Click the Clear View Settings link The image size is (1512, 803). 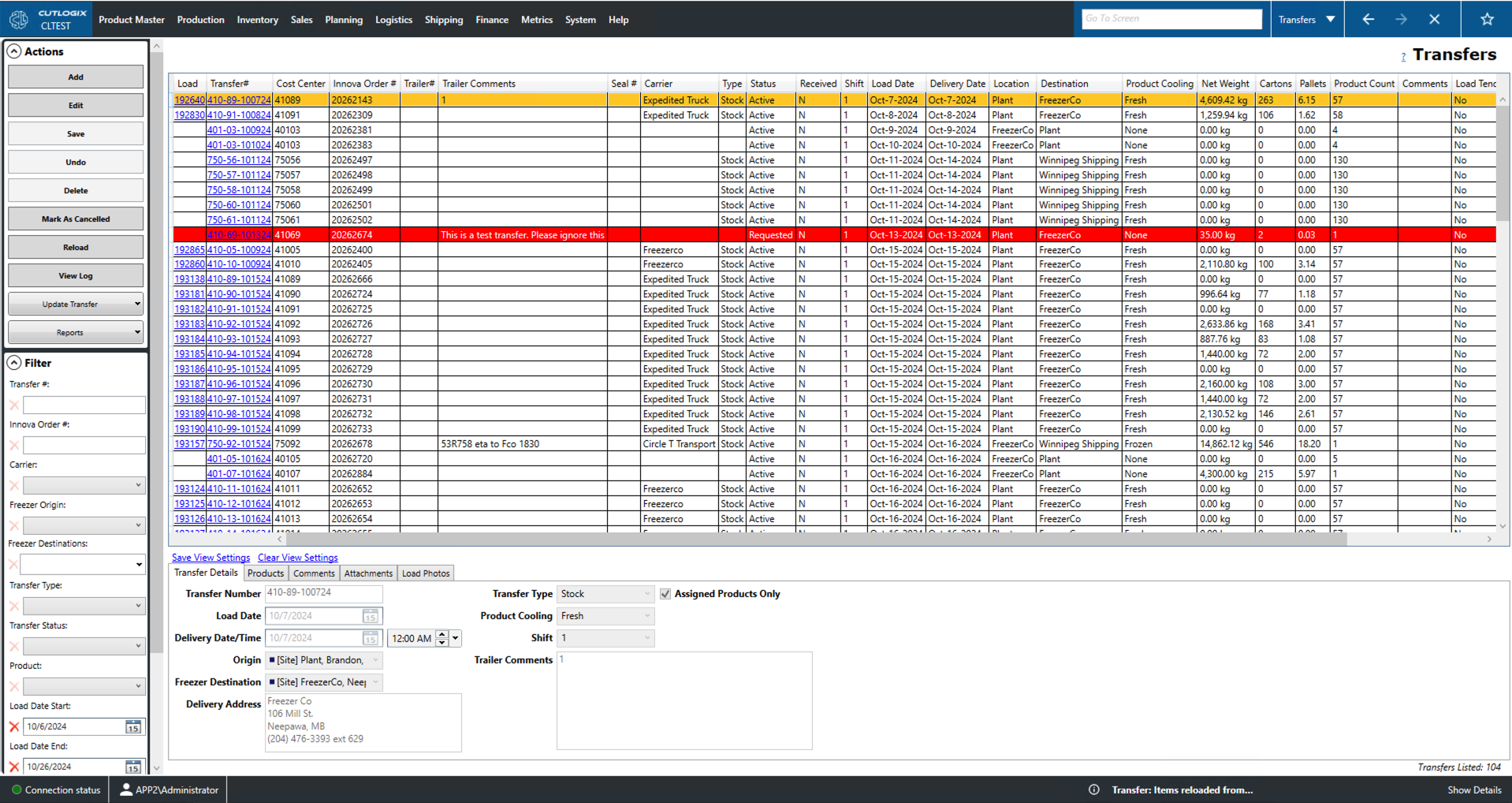tap(297, 558)
